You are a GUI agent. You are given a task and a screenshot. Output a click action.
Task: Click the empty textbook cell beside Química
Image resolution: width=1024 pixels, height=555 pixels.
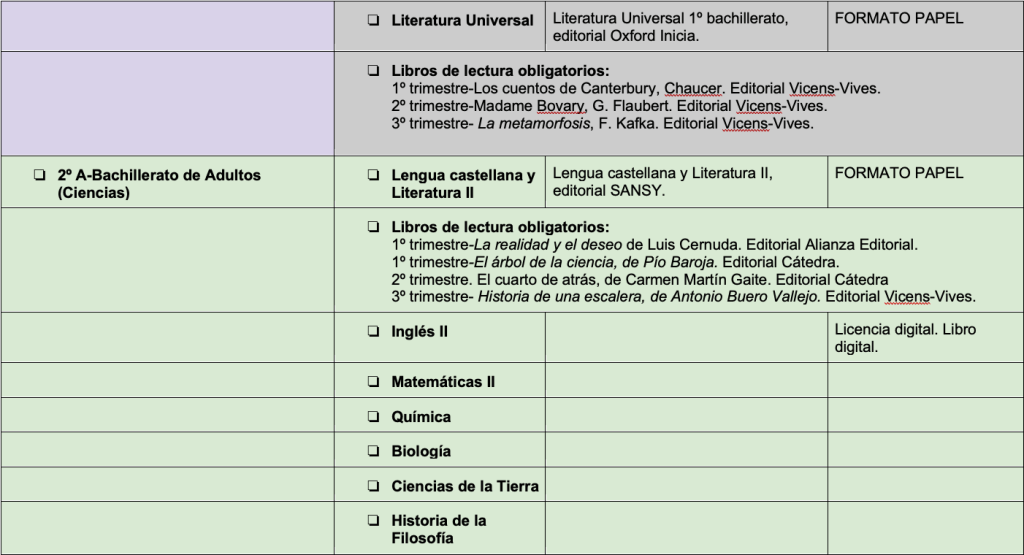pyautogui.click(x=686, y=417)
